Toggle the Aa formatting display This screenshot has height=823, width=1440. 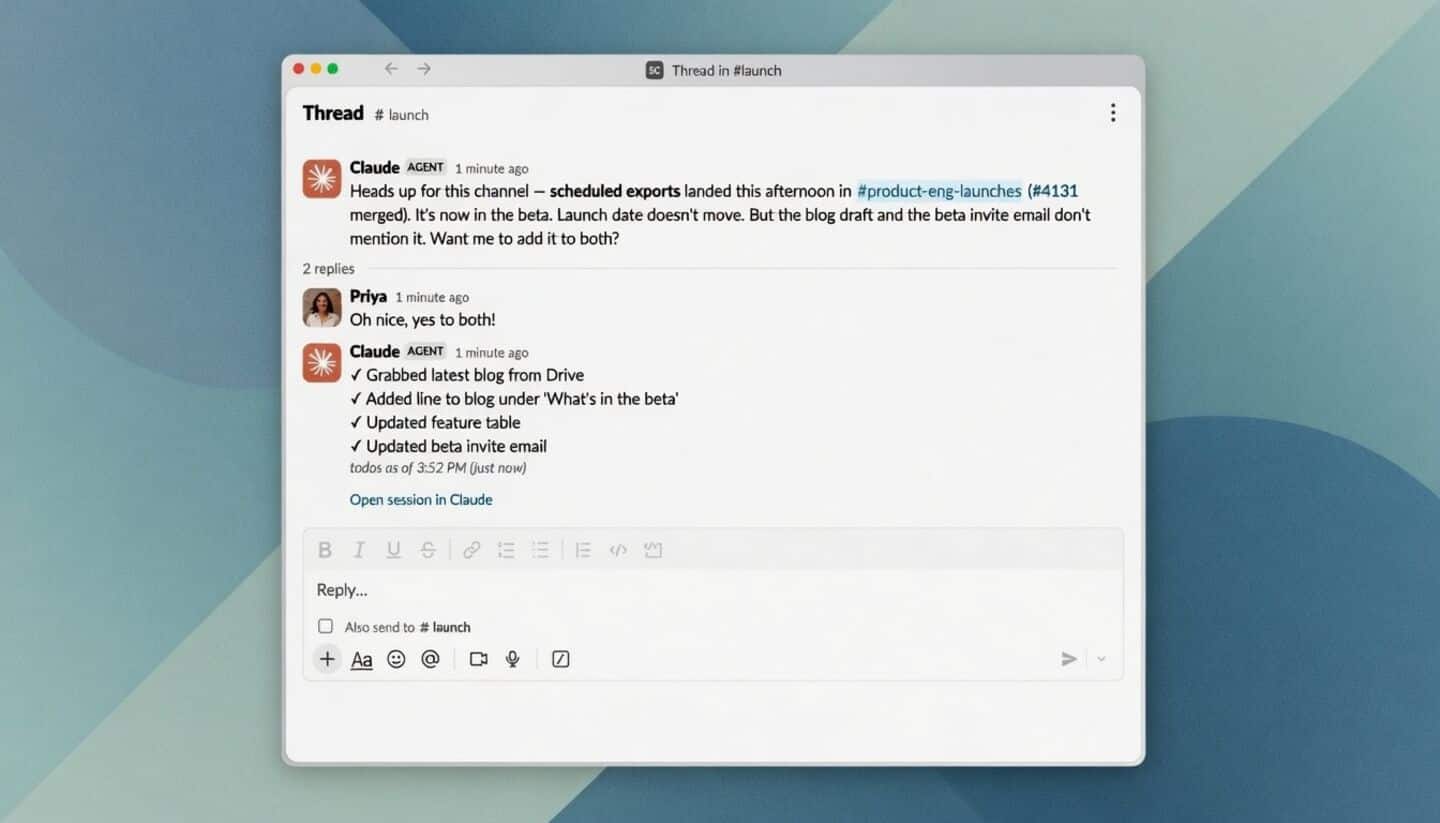pos(362,659)
